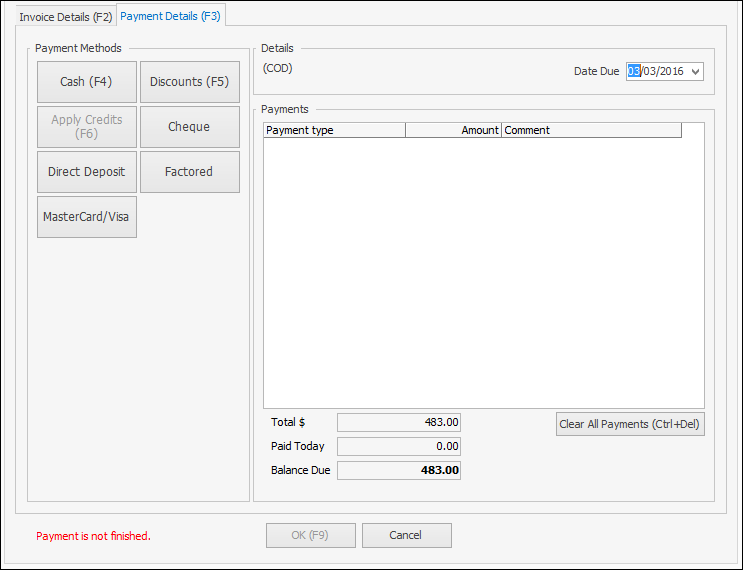The image size is (743, 570).
Task: Sort by Payment type column header
Action: click(335, 130)
